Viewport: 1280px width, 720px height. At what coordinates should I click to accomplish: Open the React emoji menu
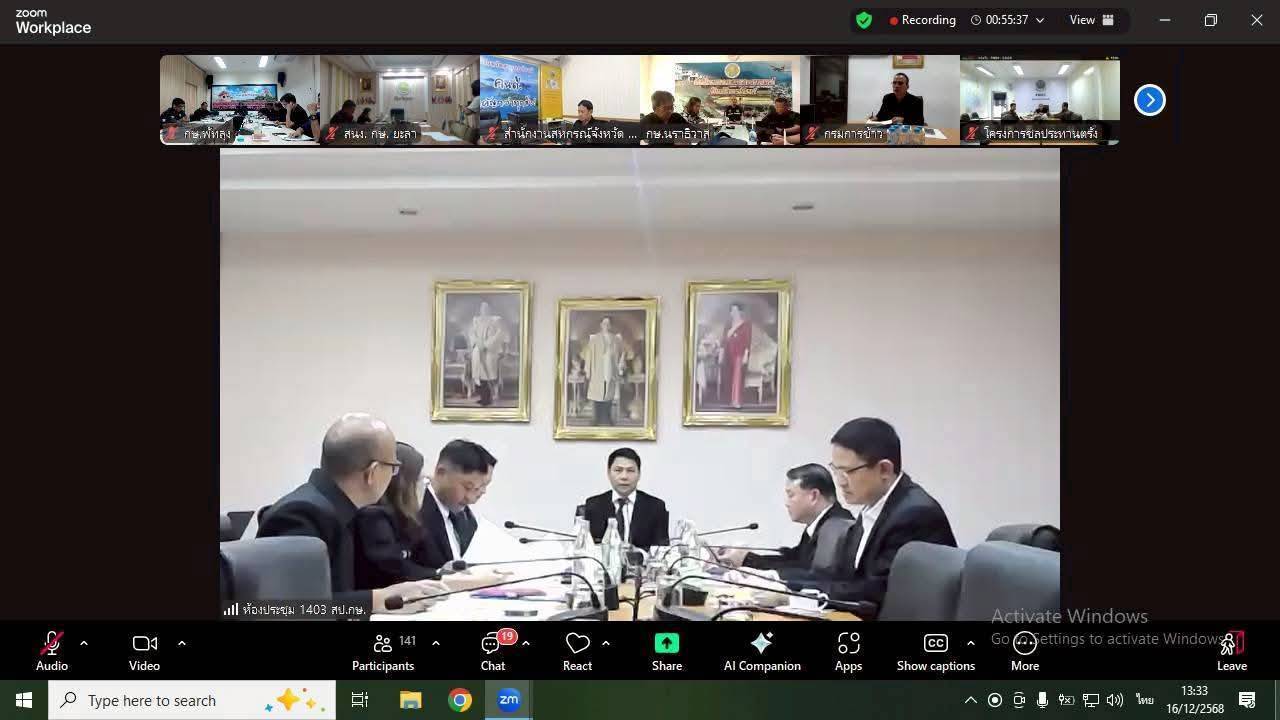[577, 652]
